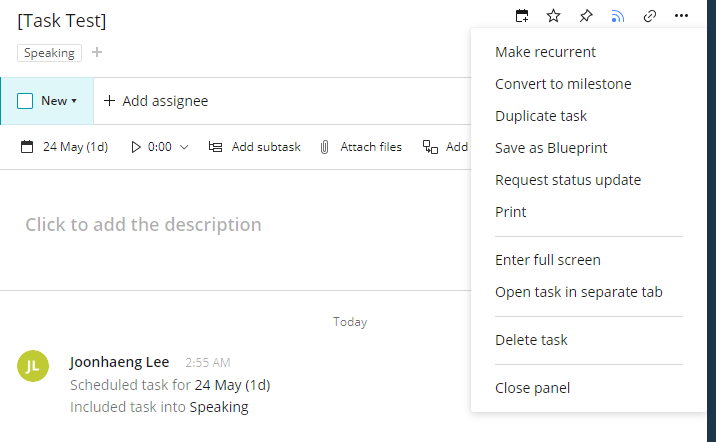Click the three-dot more actions icon
Screen dimensions: 716x442
pyautogui.click(x=682, y=16)
